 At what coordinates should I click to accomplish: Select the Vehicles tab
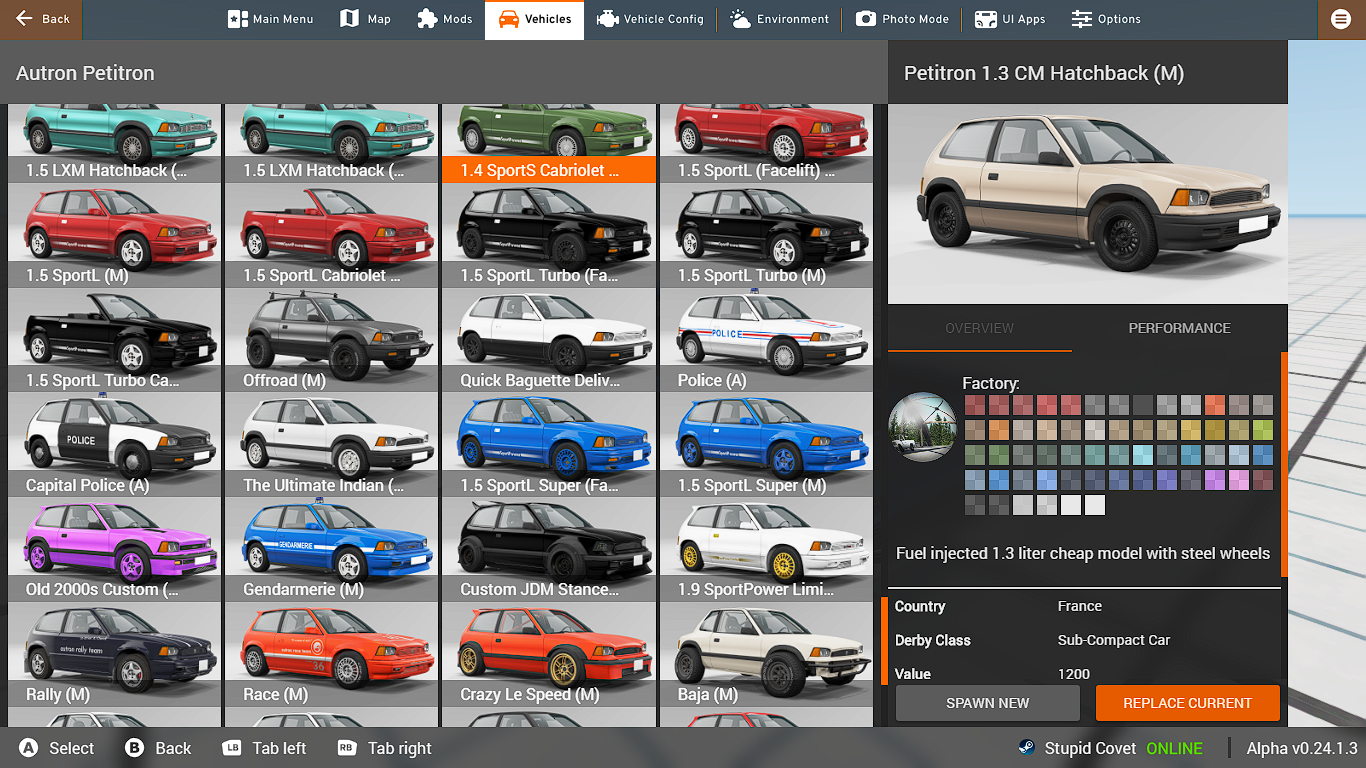point(534,19)
